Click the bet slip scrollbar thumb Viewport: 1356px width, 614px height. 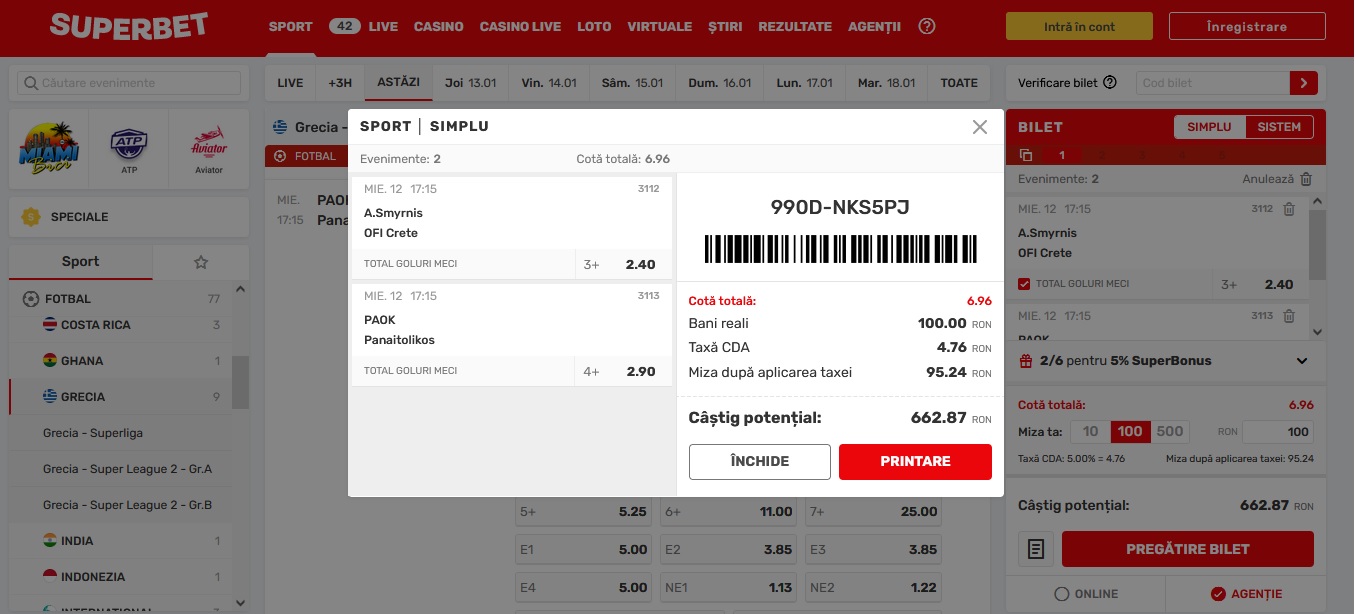pos(1318,246)
